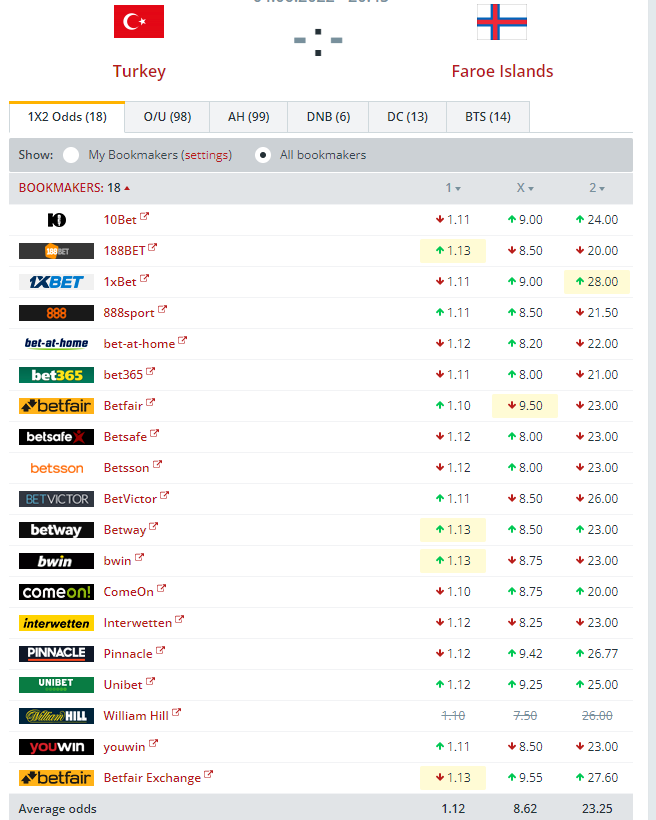Click the bwin logo image
Image resolution: width=656 pixels, height=820 pixels.
pos(56,561)
